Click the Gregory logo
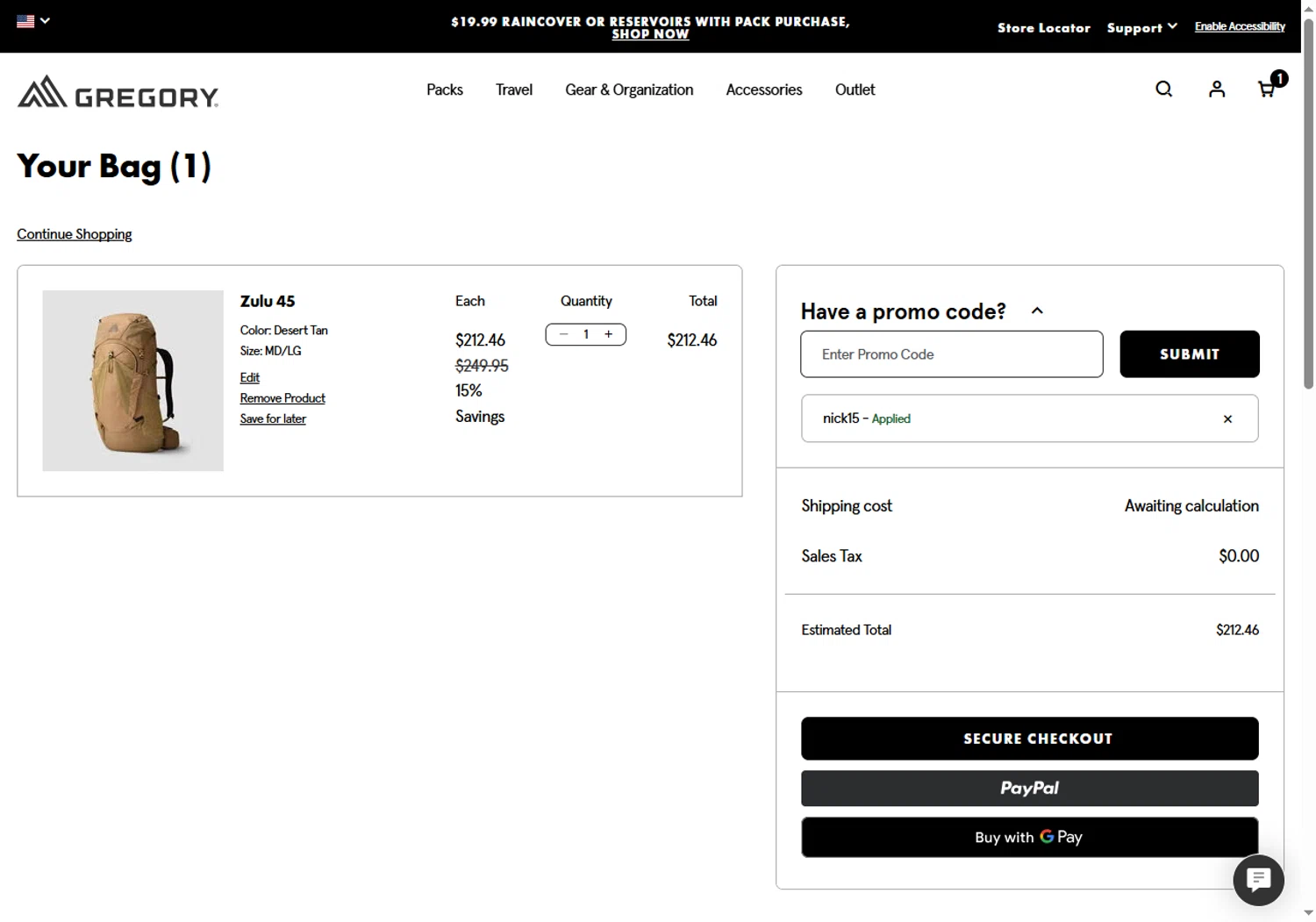Screen dimensions: 1316x922 coord(118,91)
